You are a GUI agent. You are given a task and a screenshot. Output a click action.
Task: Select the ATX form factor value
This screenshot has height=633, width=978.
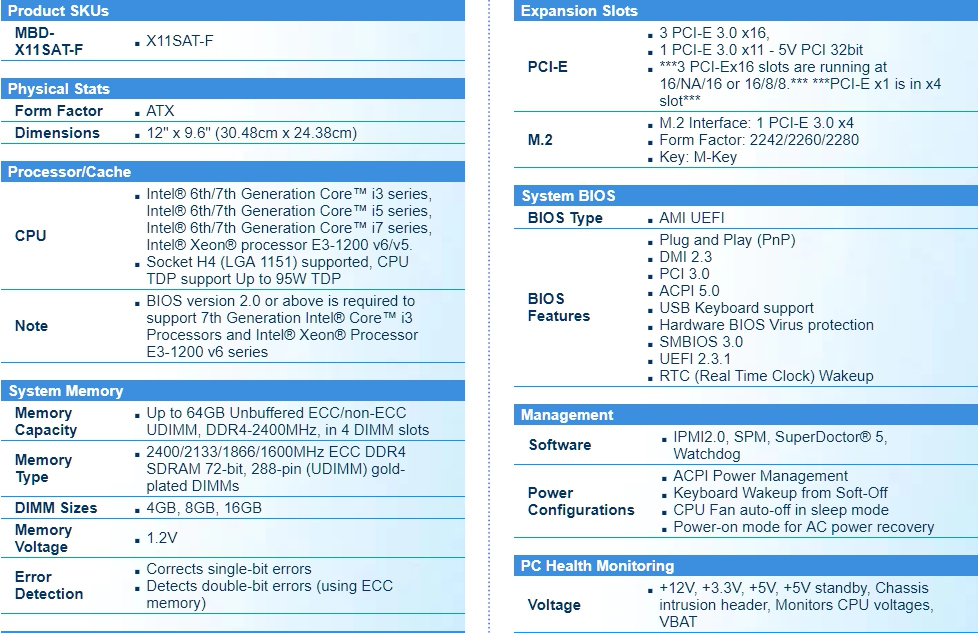click(x=160, y=111)
